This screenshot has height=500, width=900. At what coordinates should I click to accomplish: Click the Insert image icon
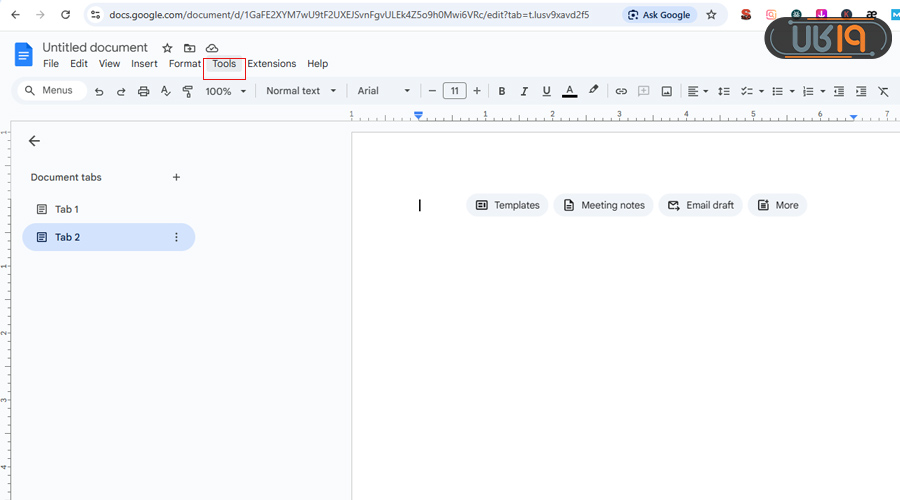[666, 91]
